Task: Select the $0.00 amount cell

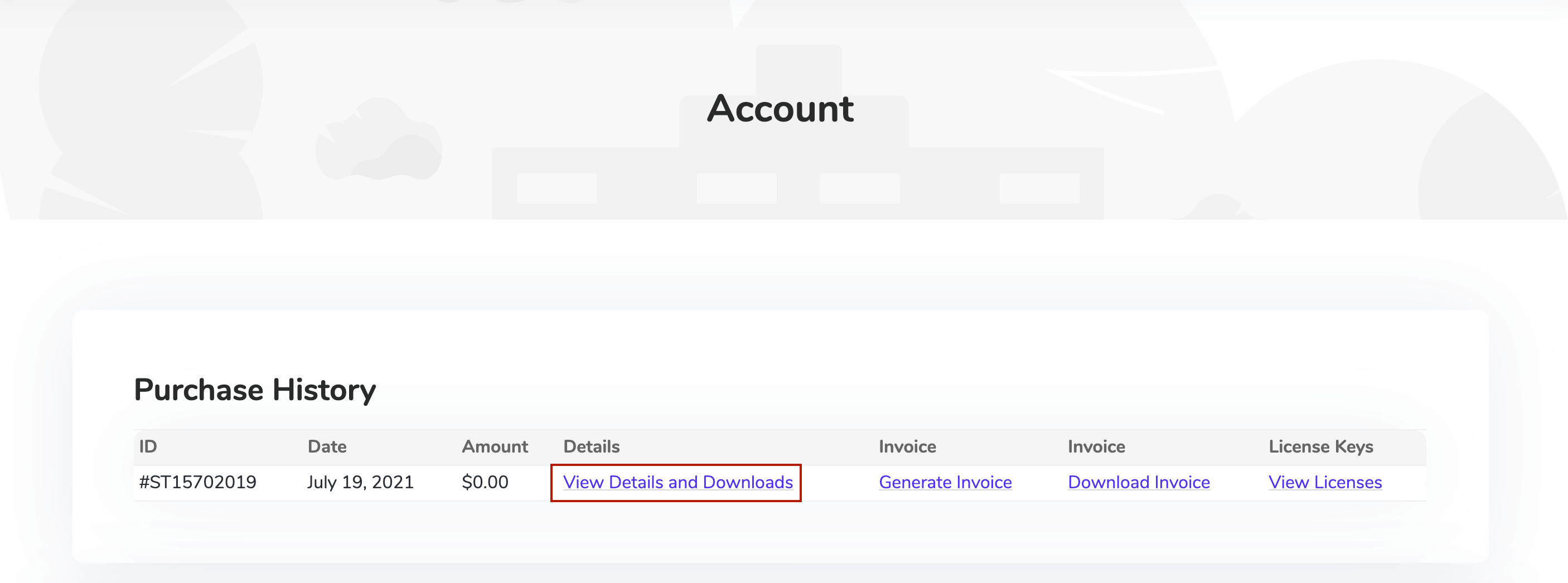Action: click(485, 482)
